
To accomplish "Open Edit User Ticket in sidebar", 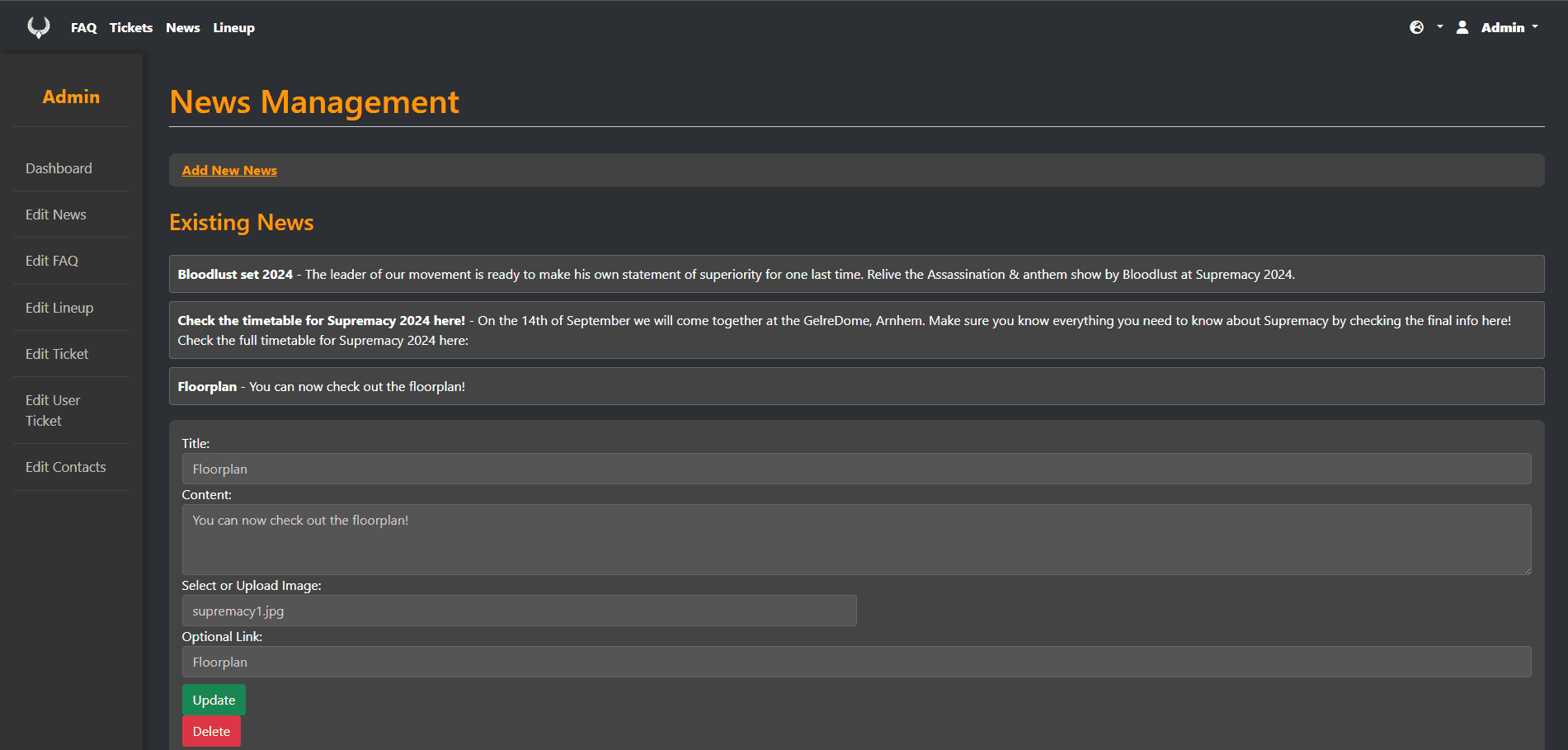I will (x=53, y=410).
